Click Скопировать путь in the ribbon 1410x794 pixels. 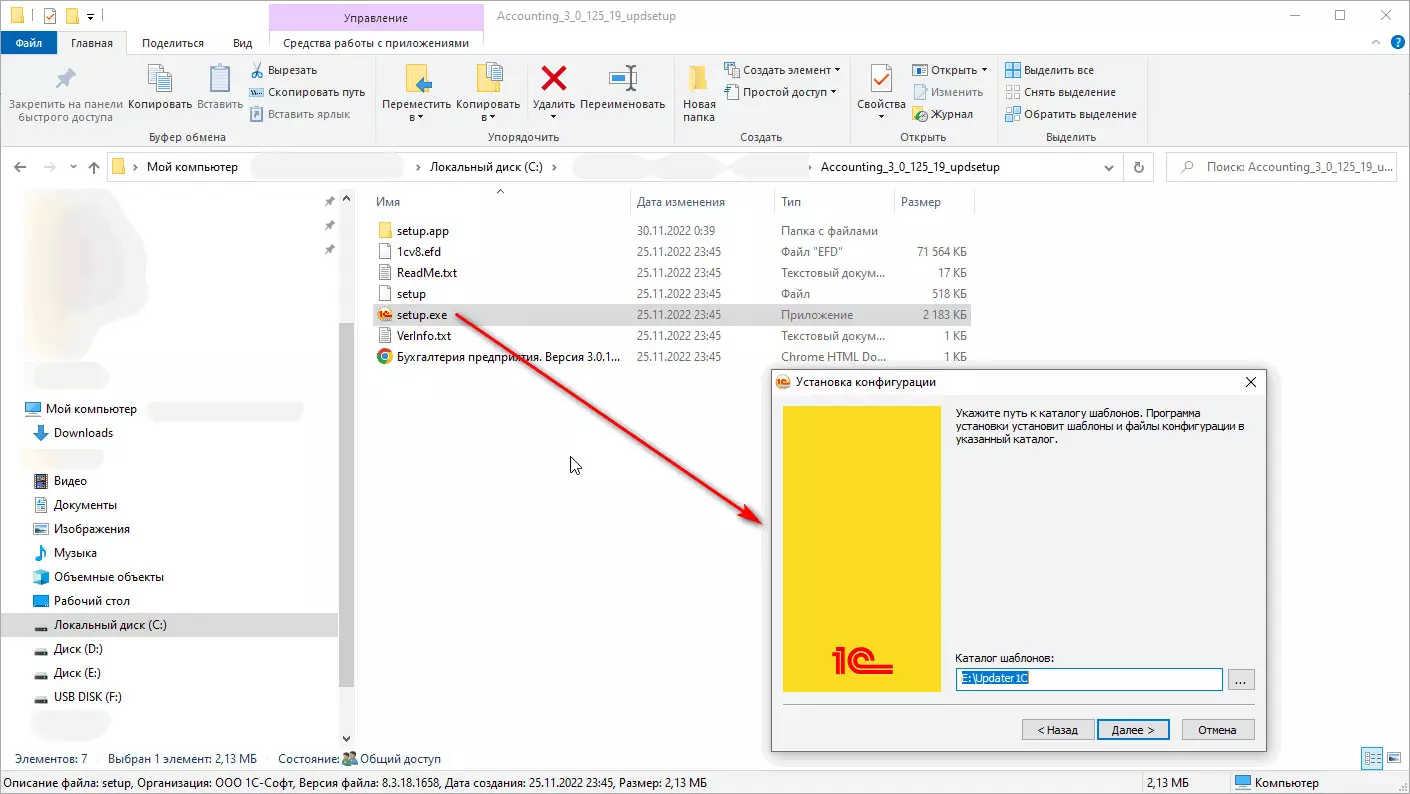[x=307, y=92]
